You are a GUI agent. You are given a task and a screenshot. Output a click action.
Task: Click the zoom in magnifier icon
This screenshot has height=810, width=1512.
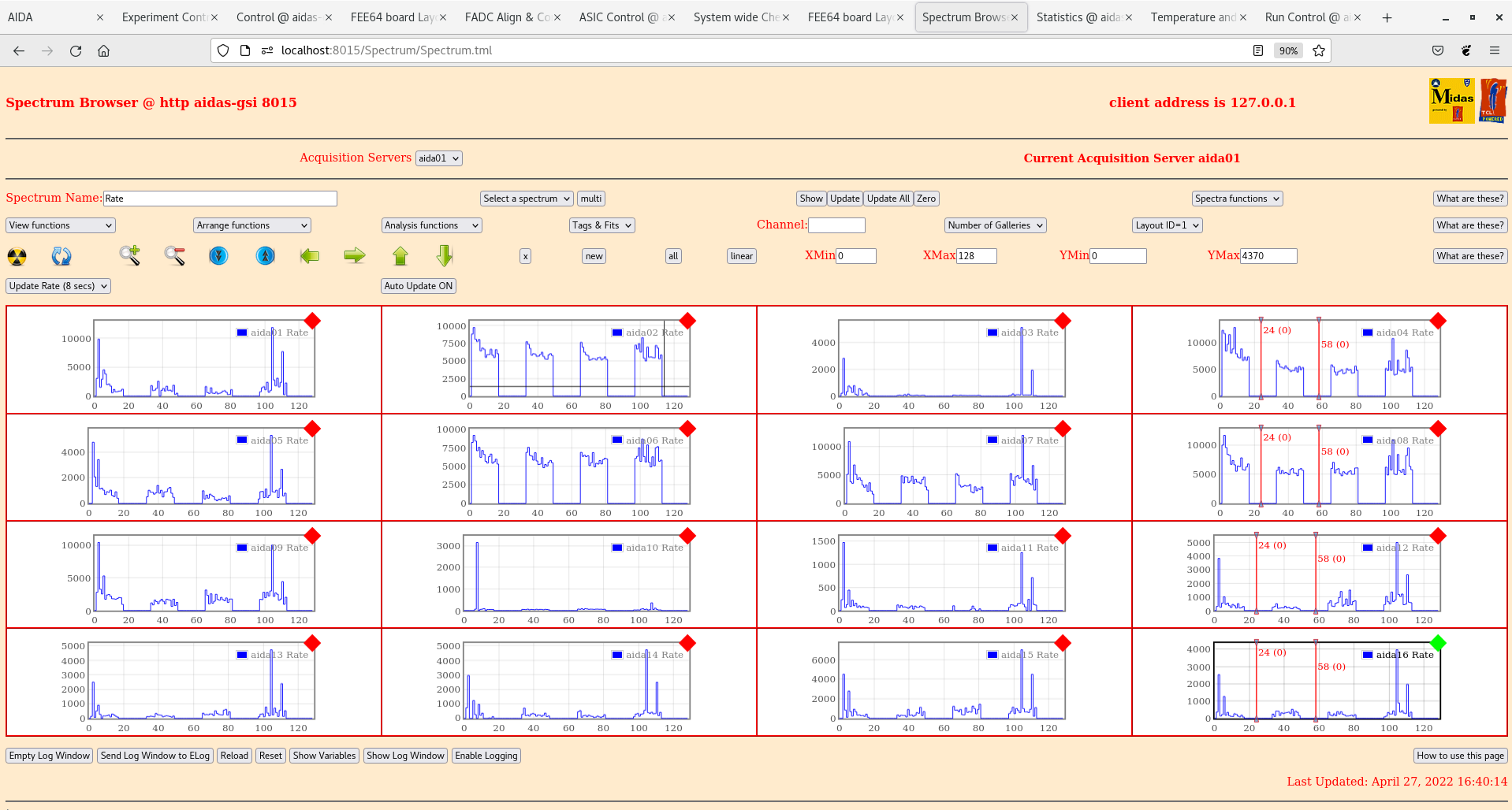pyautogui.click(x=130, y=255)
